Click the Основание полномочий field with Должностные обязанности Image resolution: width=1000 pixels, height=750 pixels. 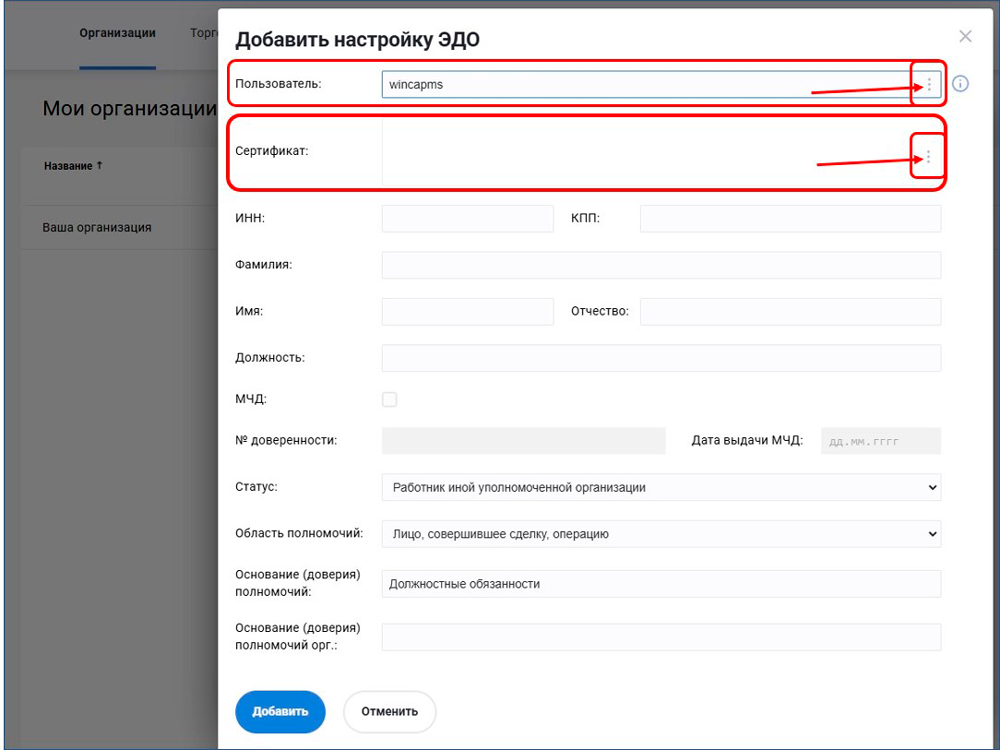pyautogui.click(x=660, y=584)
